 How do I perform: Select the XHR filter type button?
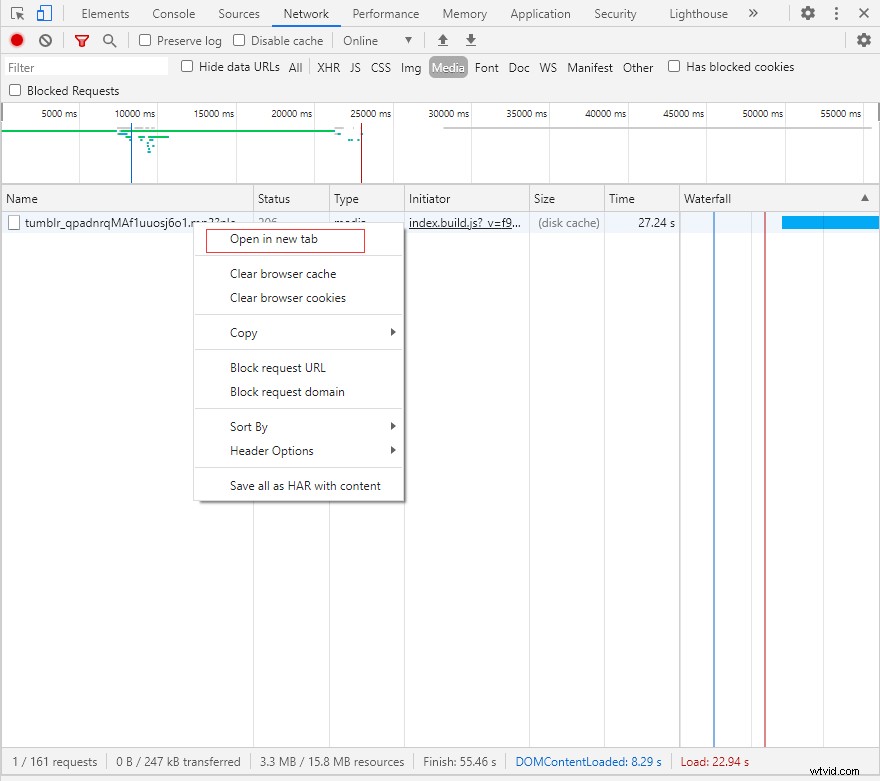(328, 68)
